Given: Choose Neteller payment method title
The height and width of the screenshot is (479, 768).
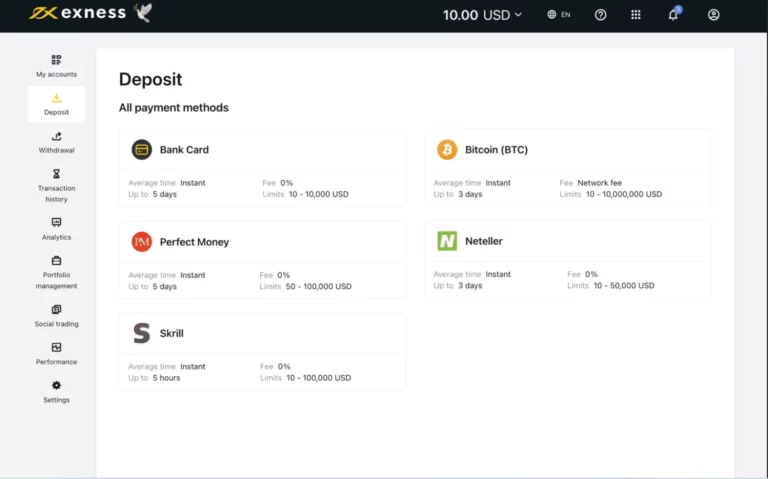Looking at the screenshot, I should click(483, 241).
